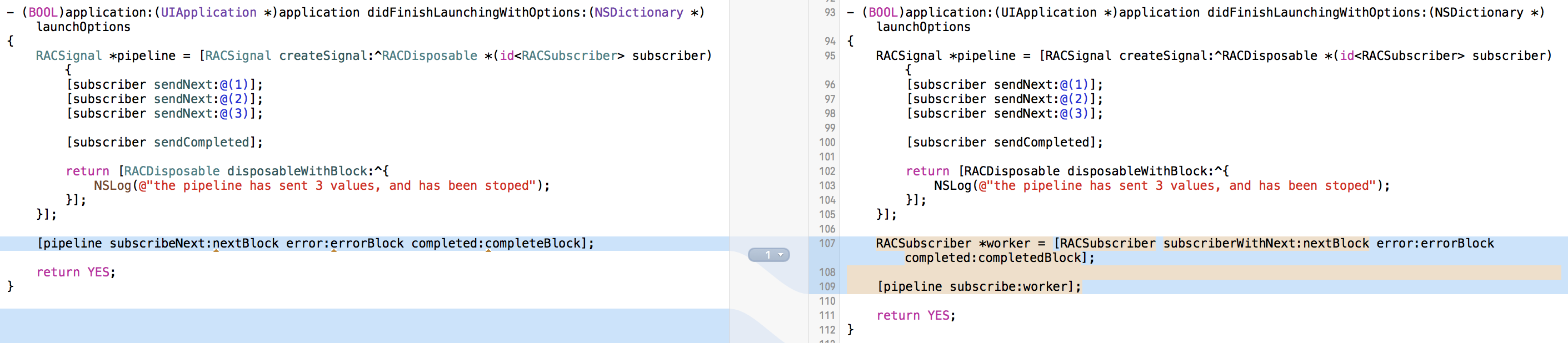Click '[pipeline subscribeNext:nextBlock' in the left pane
Image resolution: width=1568 pixels, height=343 pixels.
[158, 243]
